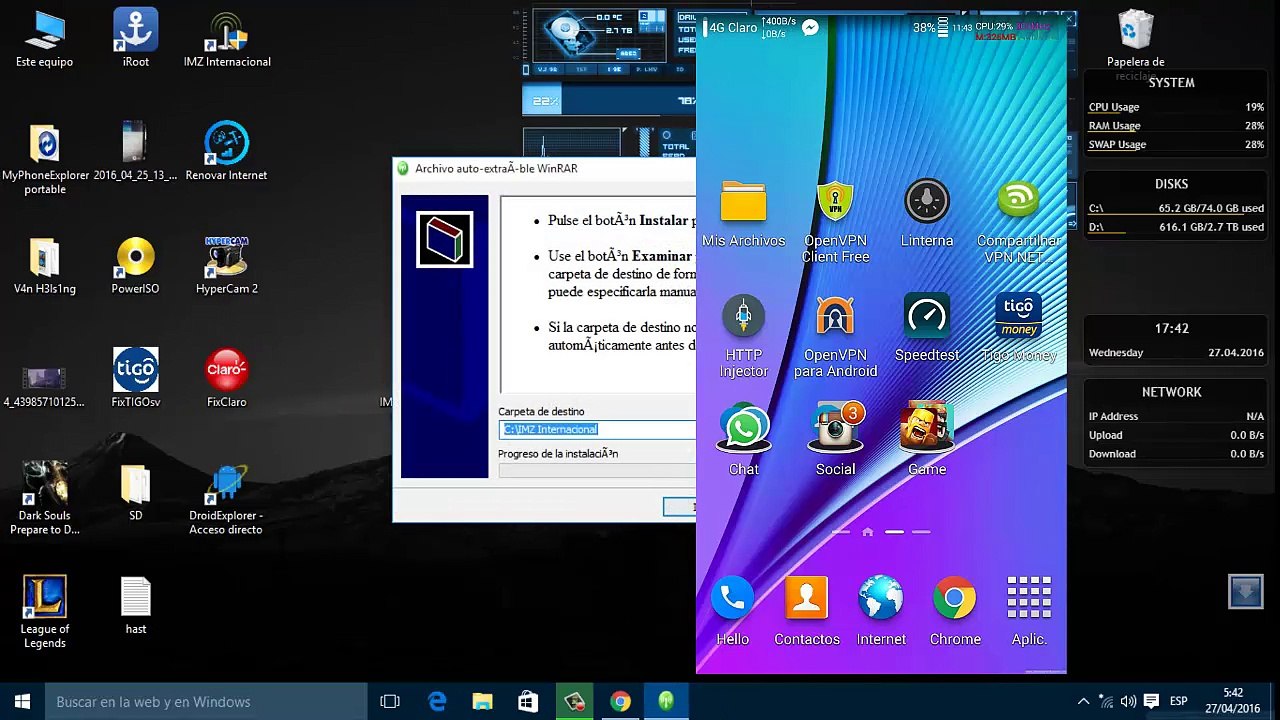This screenshot has width=1280, height=720.
Task: Click the Buscar en la web y en Windows box
Action: coord(206,702)
